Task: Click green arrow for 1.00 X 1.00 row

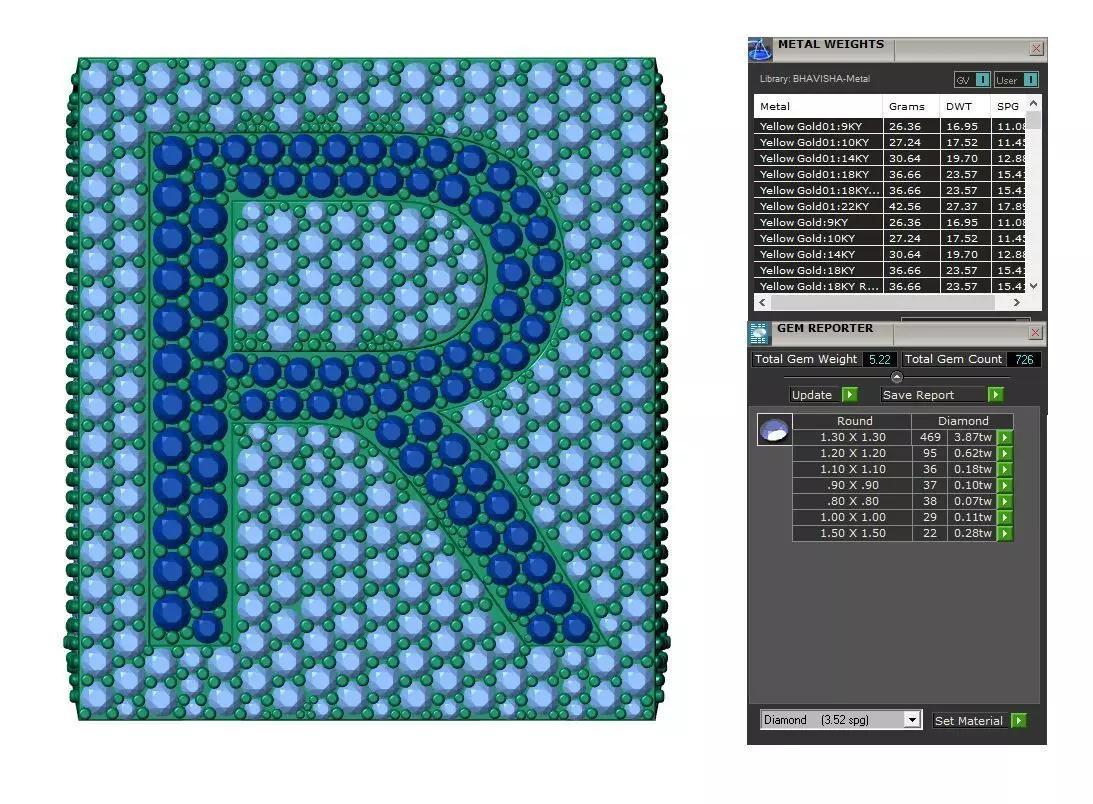Action: (x=1005, y=517)
